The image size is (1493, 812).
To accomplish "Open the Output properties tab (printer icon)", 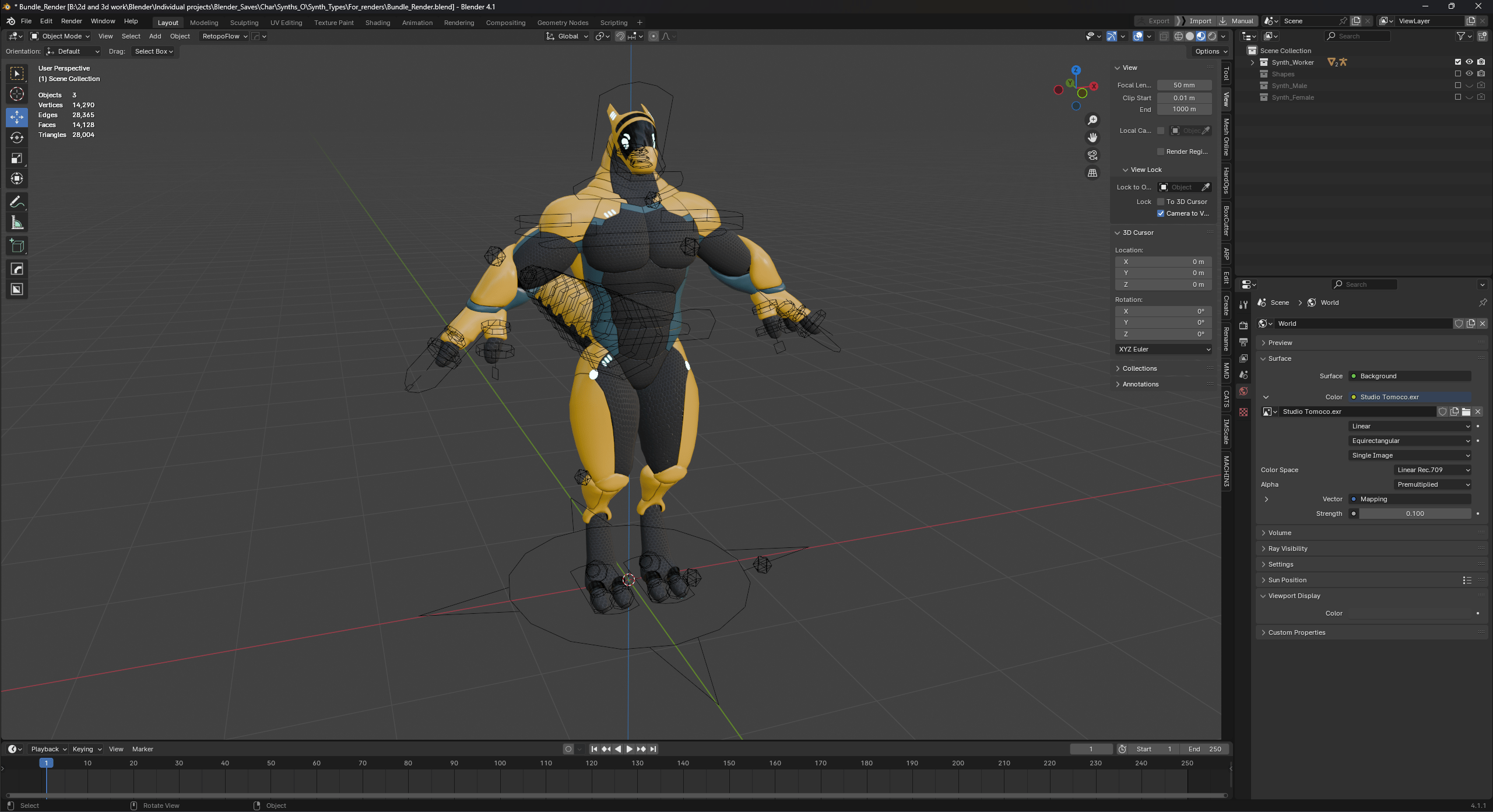I will click(1243, 342).
